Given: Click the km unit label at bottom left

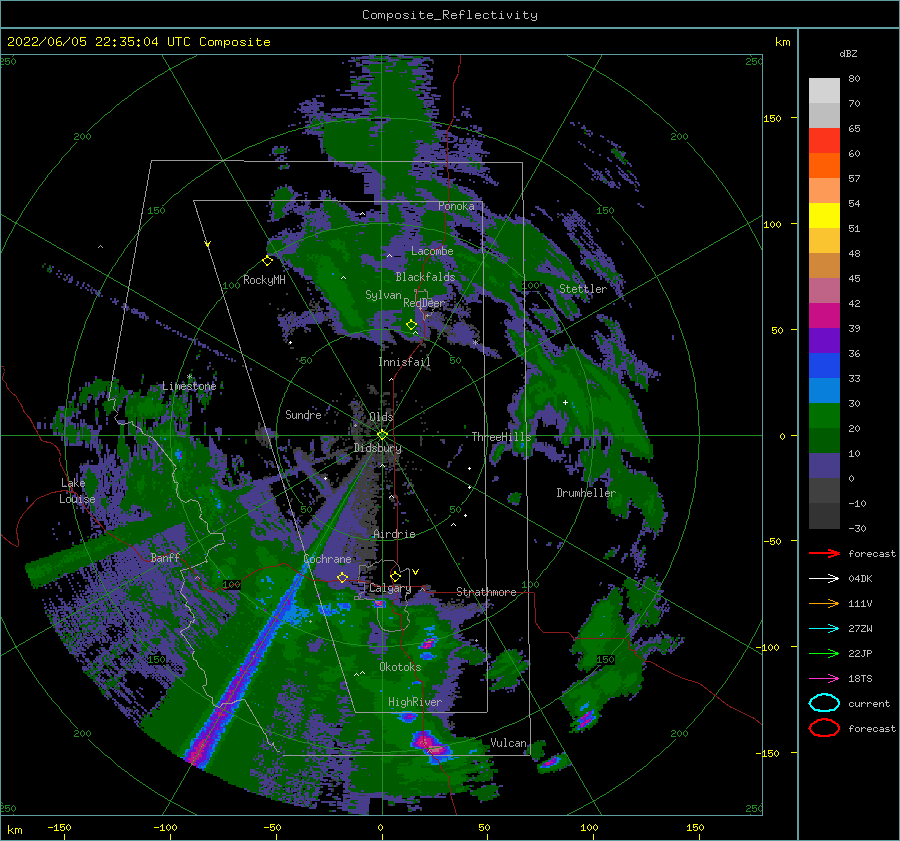Looking at the screenshot, I should 14,830.
